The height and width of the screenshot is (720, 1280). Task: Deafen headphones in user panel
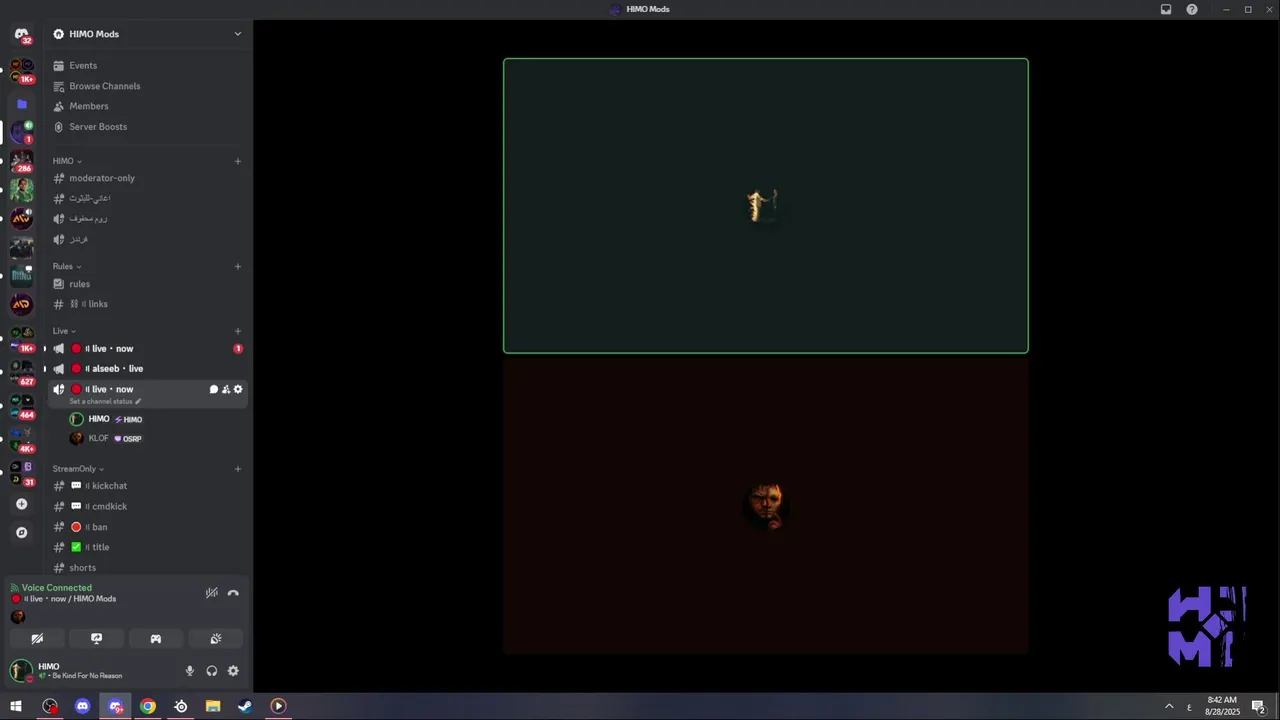[x=212, y=671]
